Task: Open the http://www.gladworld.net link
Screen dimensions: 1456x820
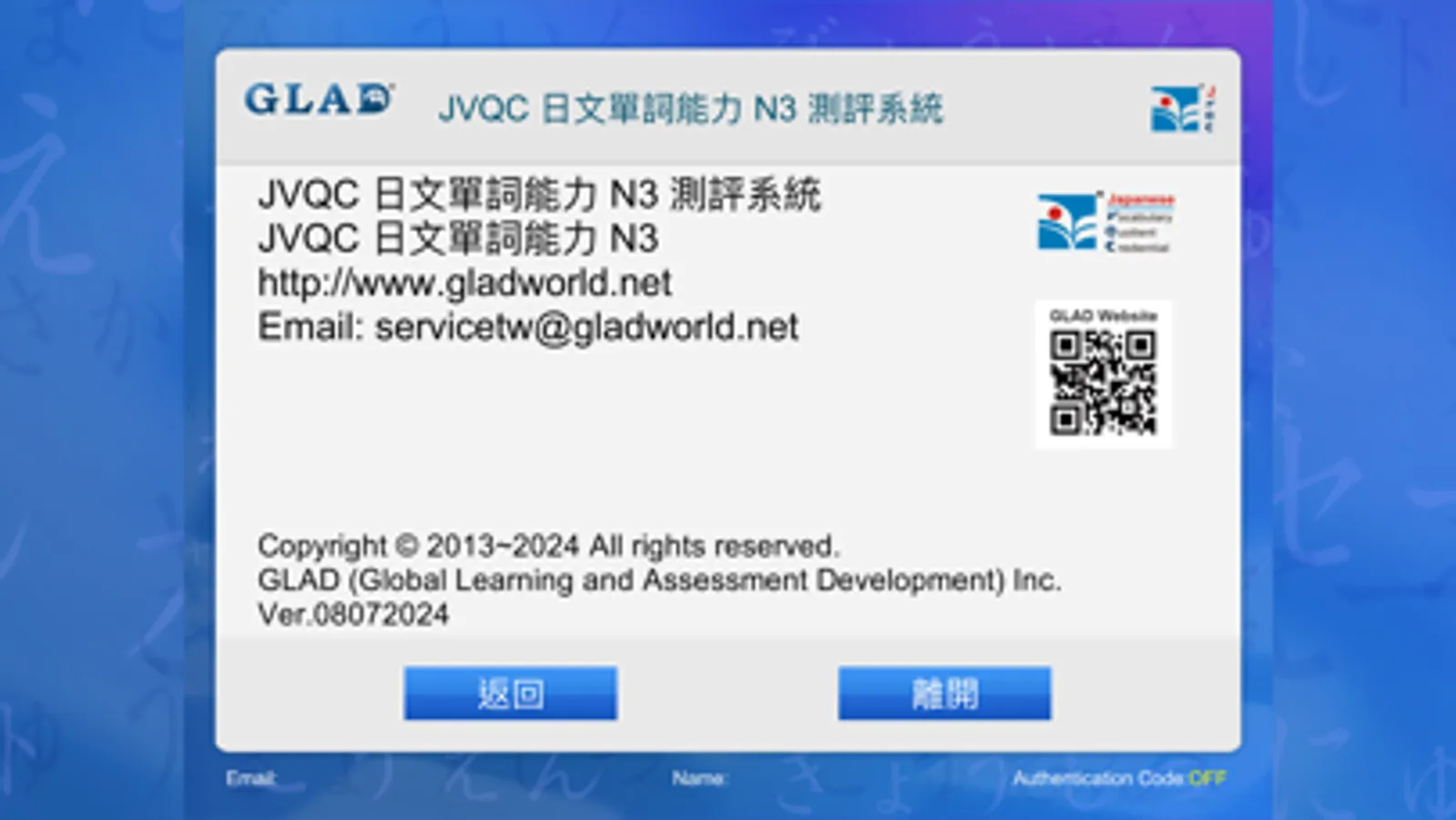Action: pyautogui.click(x=464, y=282)
